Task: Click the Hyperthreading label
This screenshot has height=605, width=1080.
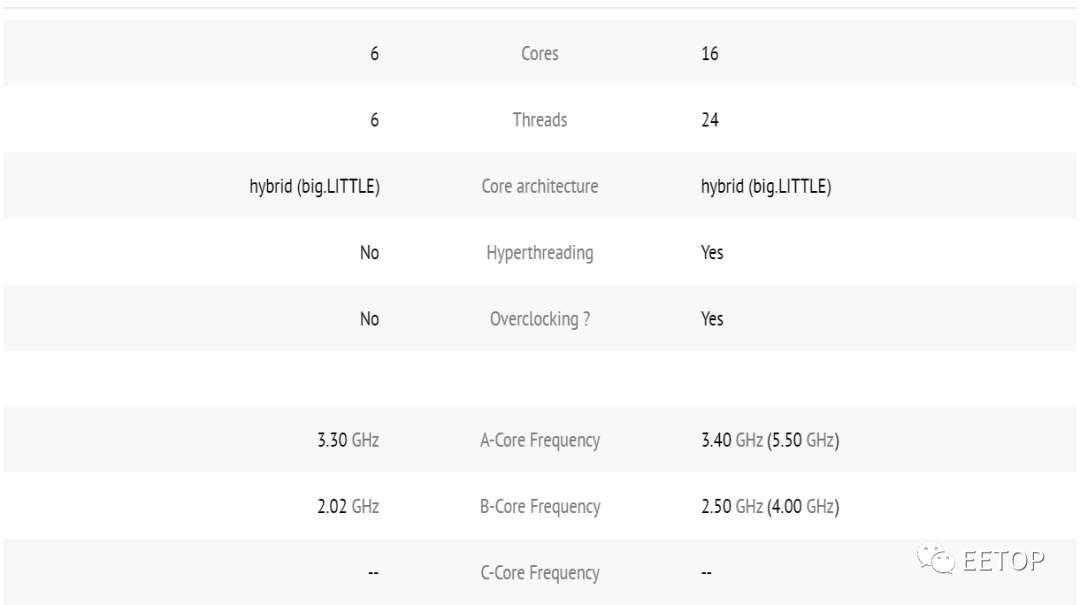Action: coord(539,253)
